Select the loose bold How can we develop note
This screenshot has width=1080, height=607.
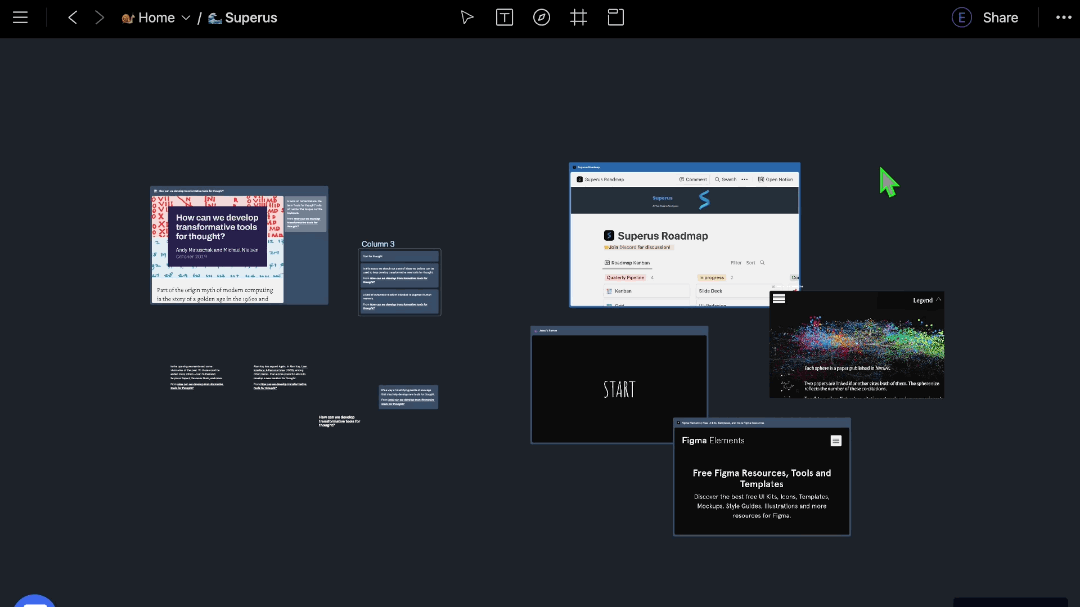click(x=340, y=421)
